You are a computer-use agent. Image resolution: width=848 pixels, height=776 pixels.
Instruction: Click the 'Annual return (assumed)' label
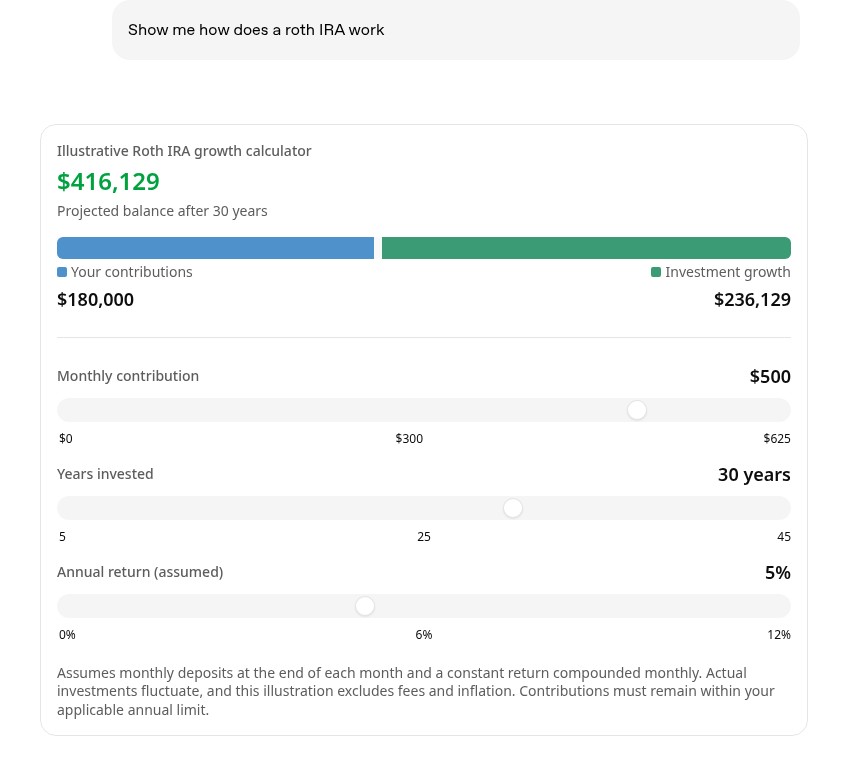140,572
